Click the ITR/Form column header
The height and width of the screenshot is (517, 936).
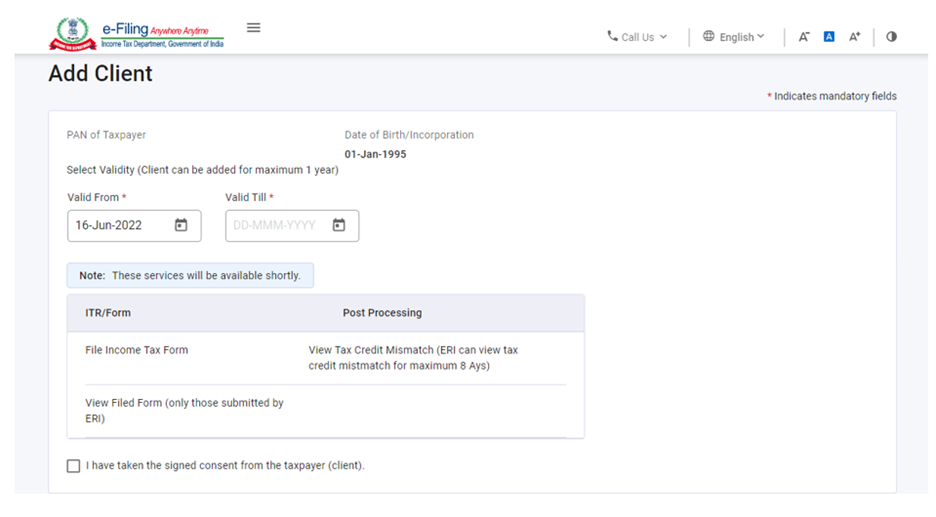(108, 313)
